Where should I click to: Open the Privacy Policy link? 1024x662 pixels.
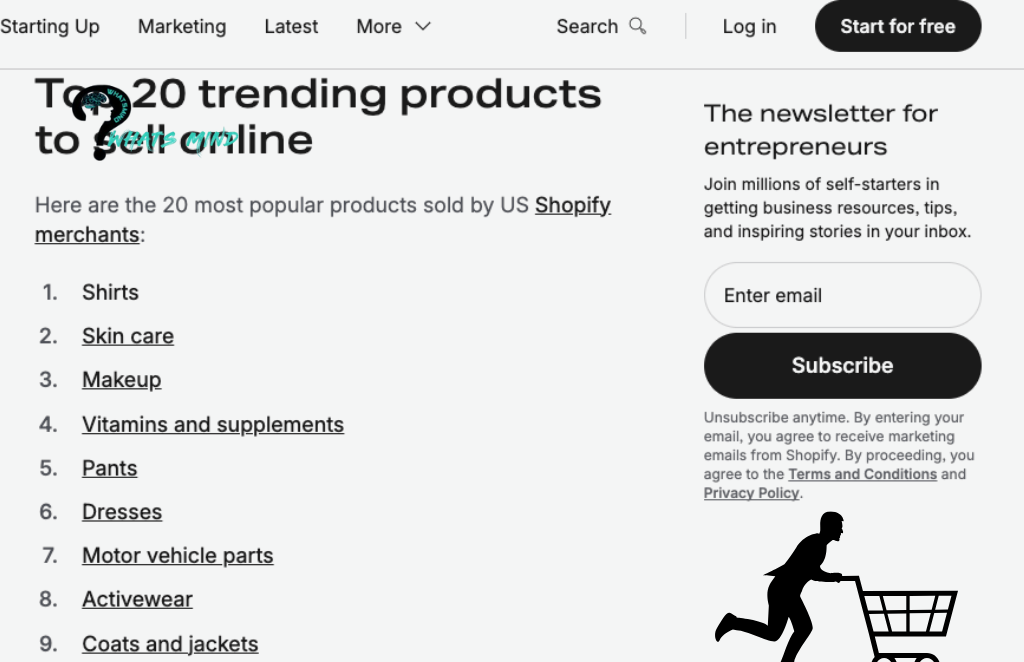[x=751, y=493]
